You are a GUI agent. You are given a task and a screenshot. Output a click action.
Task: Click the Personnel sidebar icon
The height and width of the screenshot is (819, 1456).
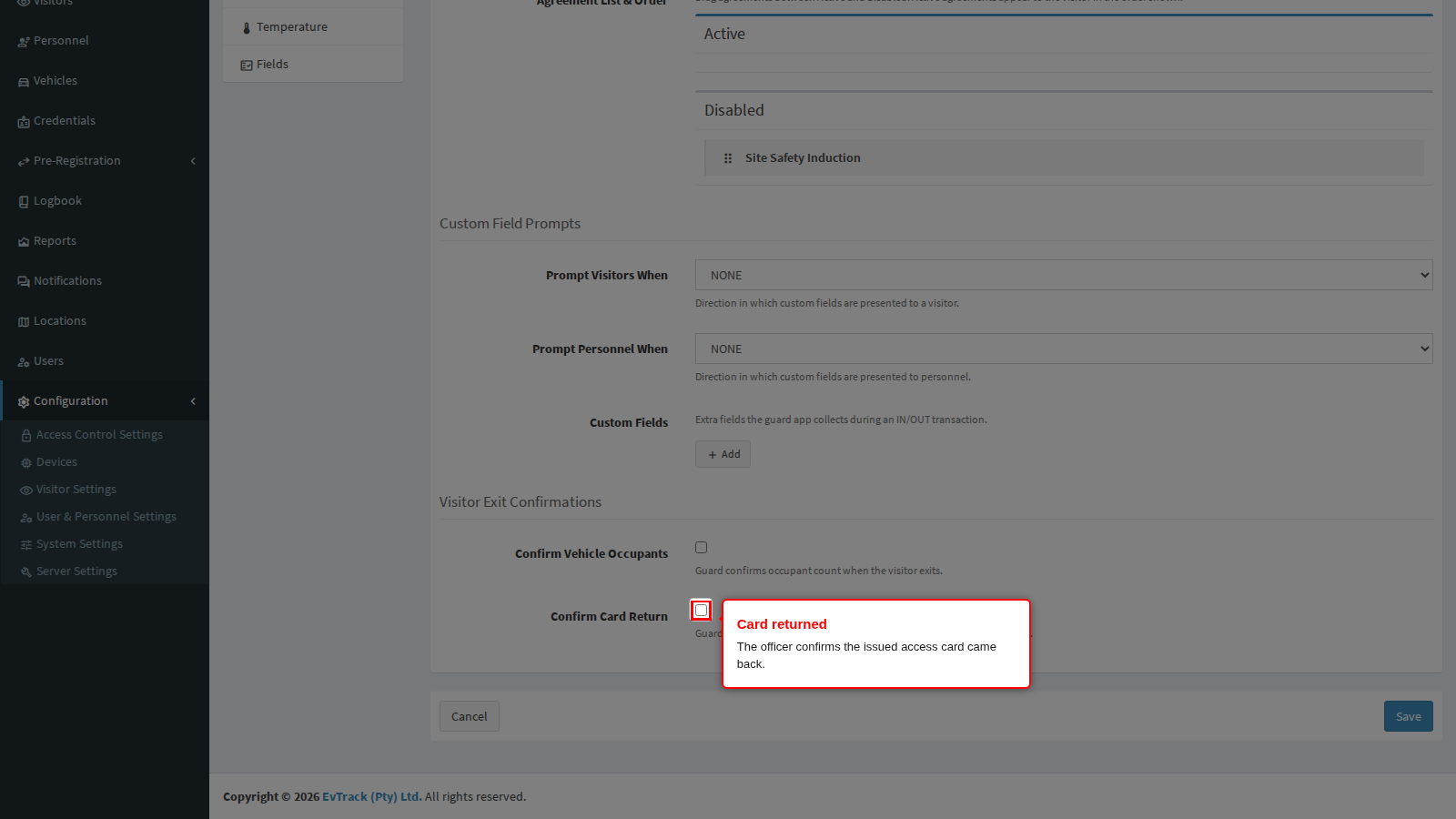pyautogui.click(x=24, y=42)
